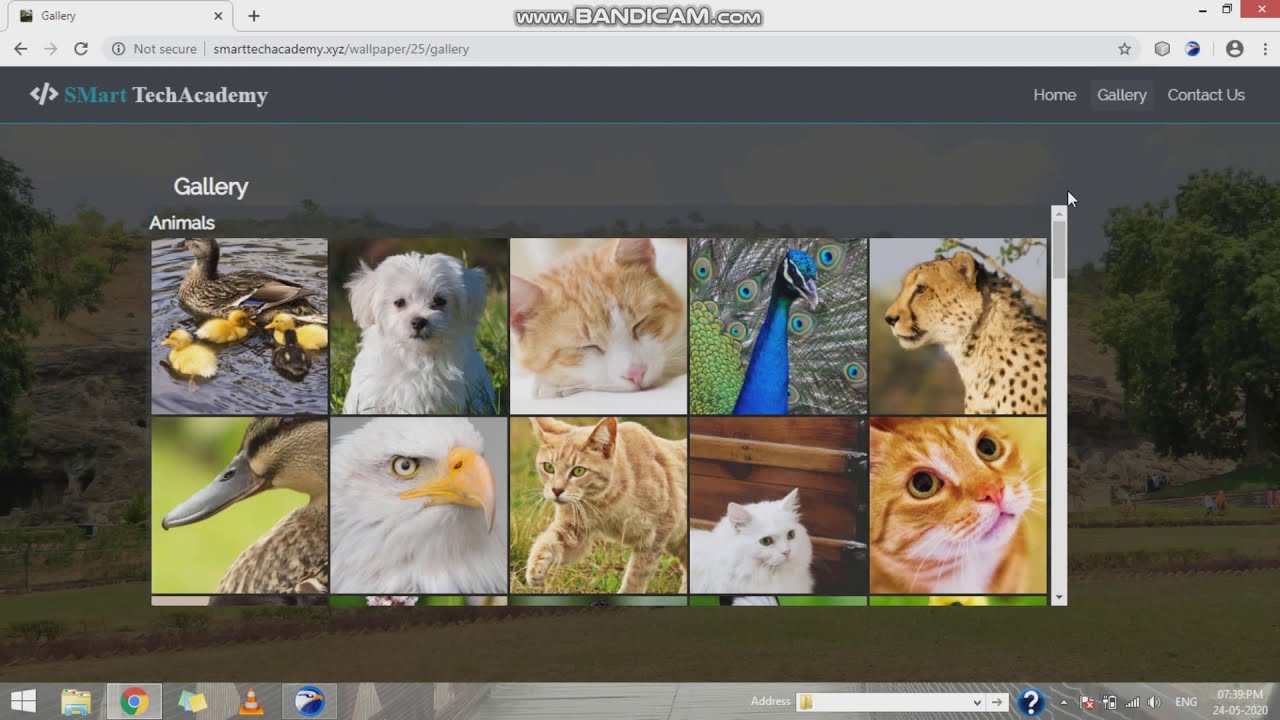Viewport: 1280px width, 720px height.
Task: Open the white fluffy cat photo
Action: pos(778,505)
